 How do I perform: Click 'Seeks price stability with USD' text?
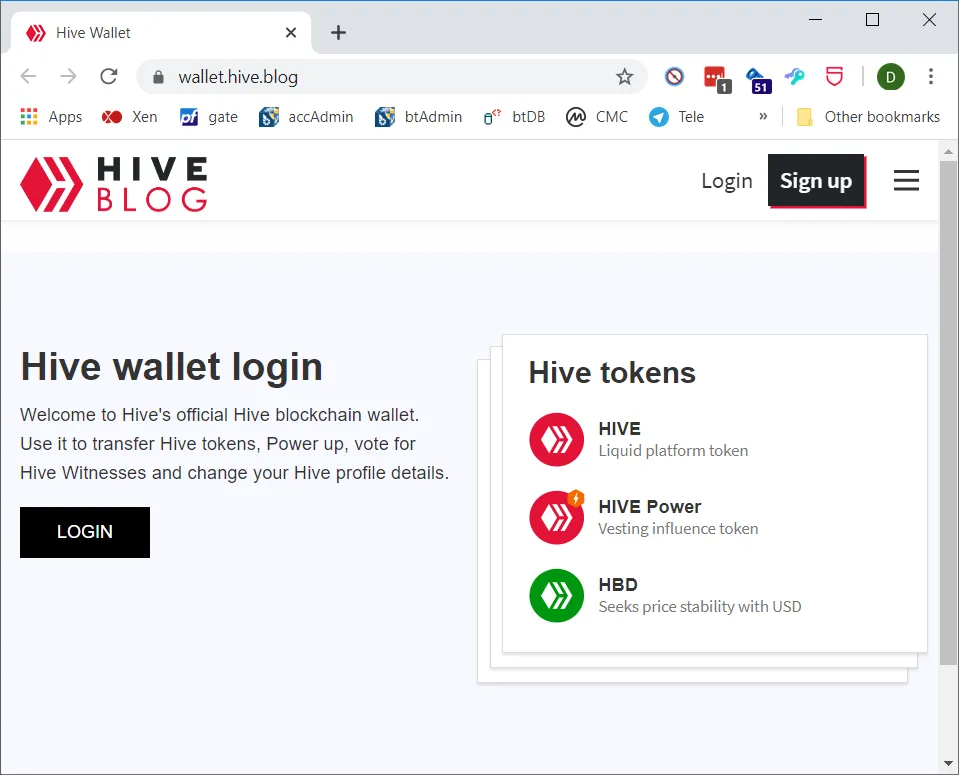coord(700,606)
